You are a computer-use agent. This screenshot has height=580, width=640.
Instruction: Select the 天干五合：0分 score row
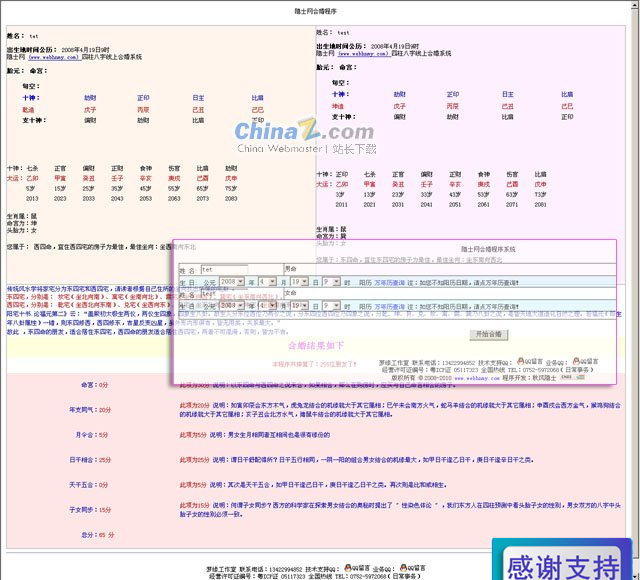click(x=88, y=485)
